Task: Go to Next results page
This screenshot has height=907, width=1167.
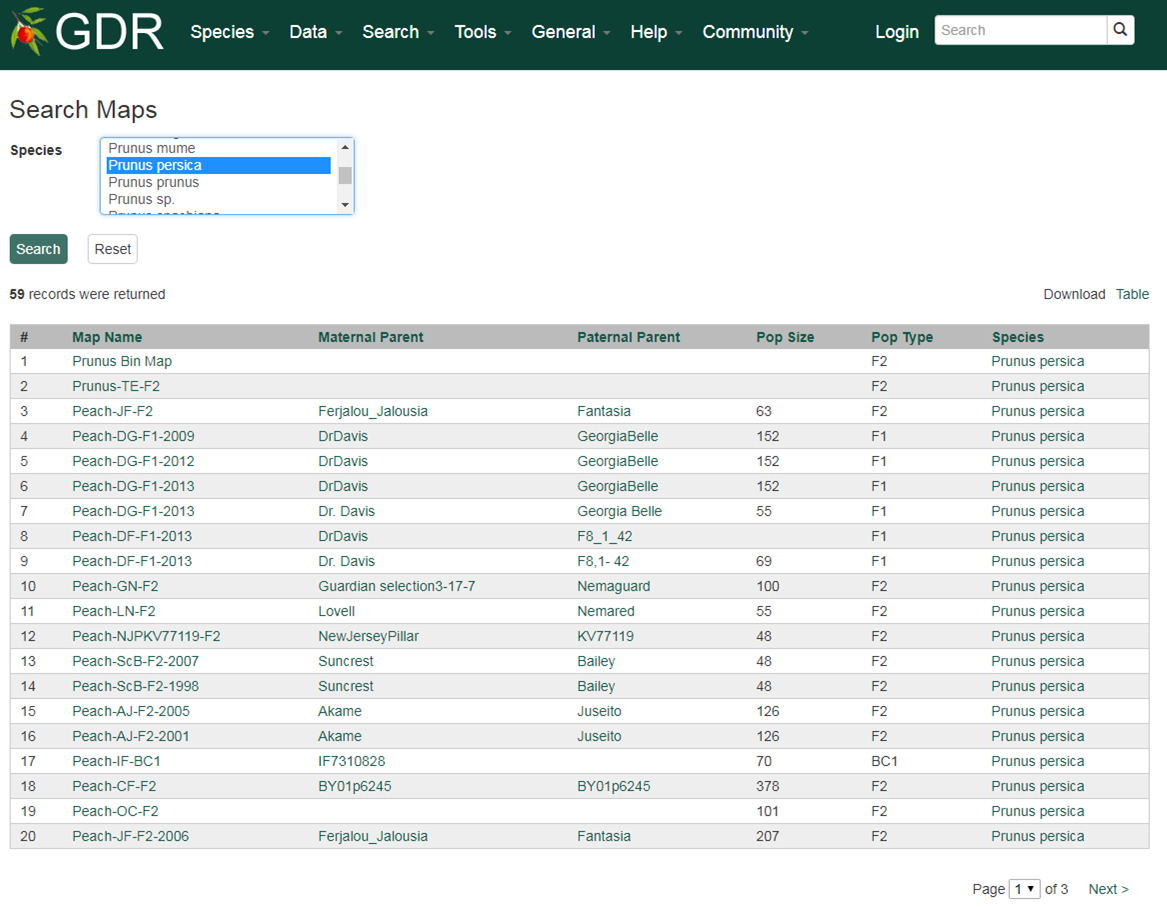Action: coord(1108,889)
